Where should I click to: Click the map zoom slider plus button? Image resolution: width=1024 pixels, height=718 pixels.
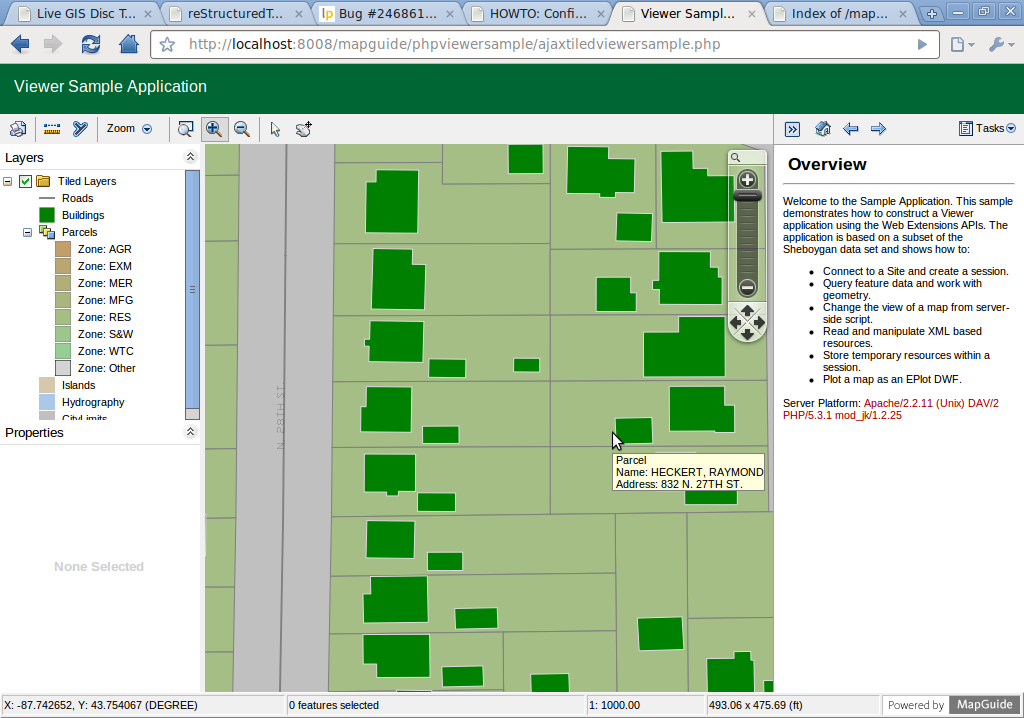747,180
